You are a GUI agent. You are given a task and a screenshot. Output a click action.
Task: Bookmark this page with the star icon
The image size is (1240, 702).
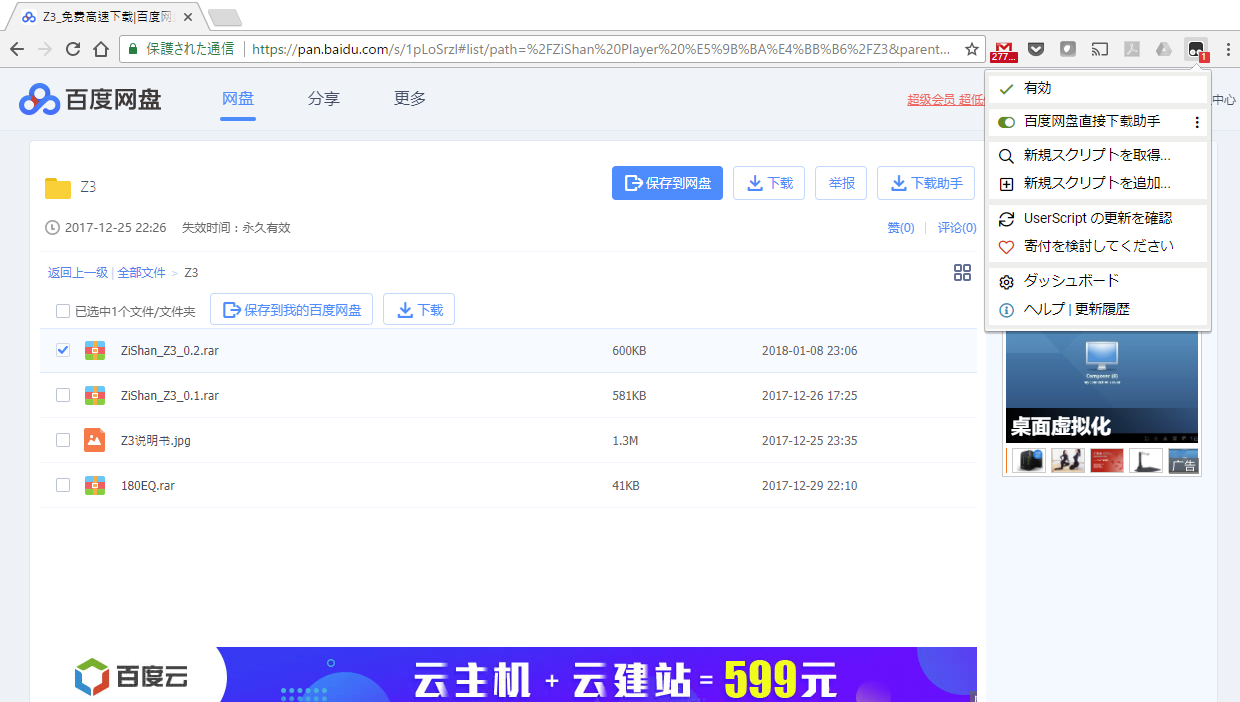[x=971, y=49]
